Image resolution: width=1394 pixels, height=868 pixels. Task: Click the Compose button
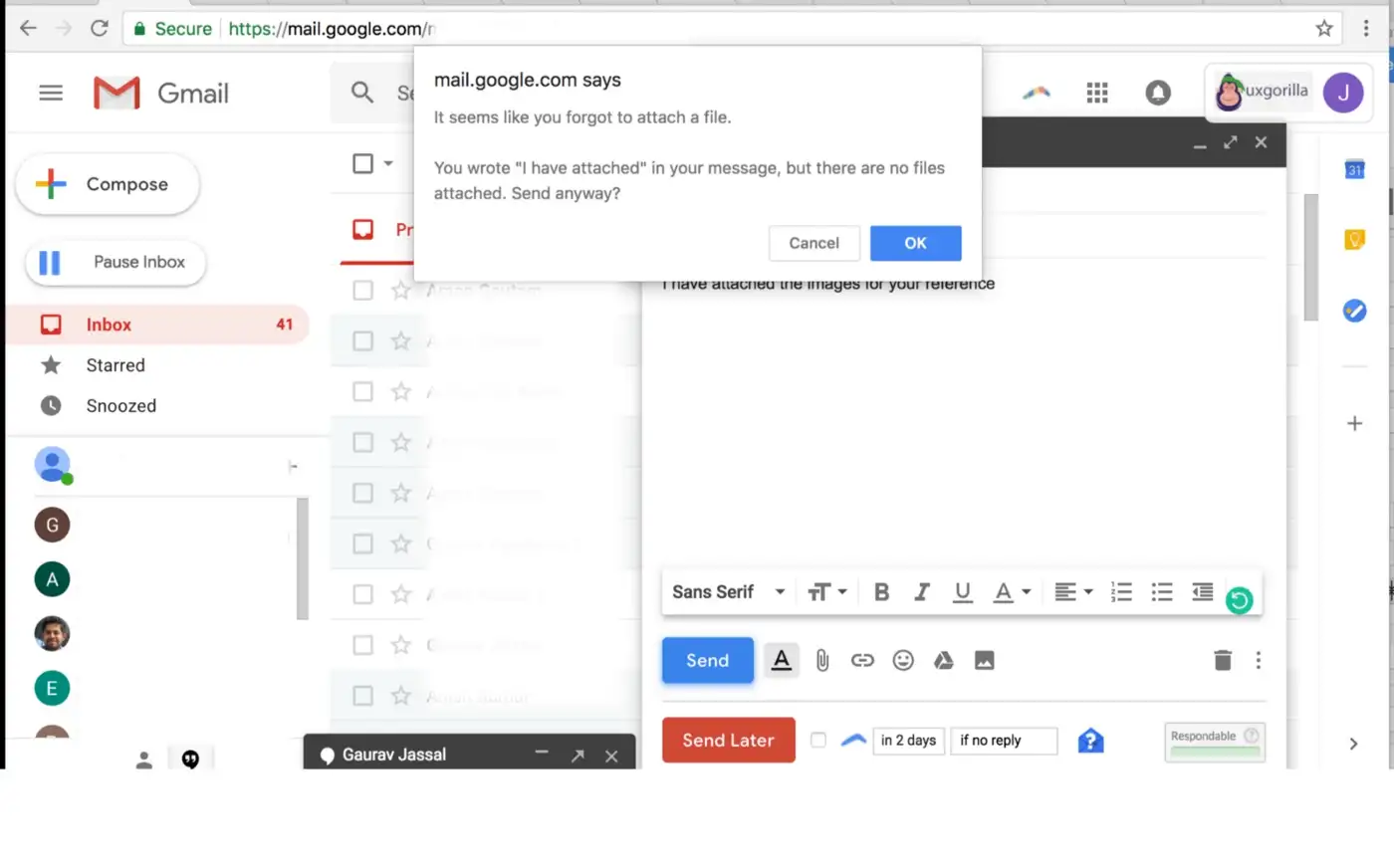coord(108,184)
